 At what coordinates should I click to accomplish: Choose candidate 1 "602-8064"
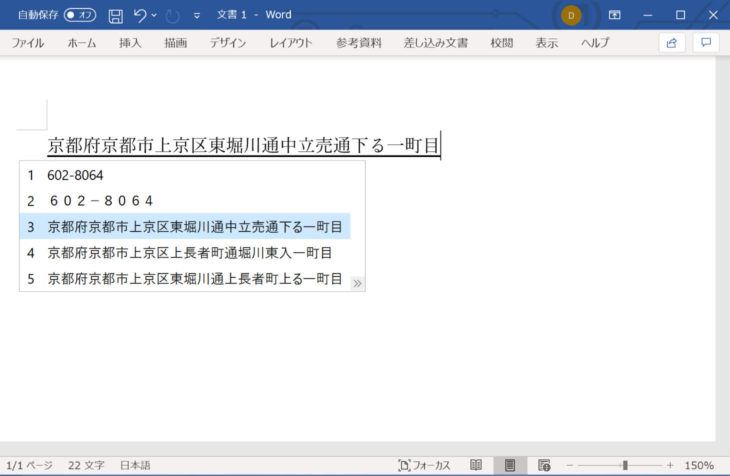[x=75, y=175]
